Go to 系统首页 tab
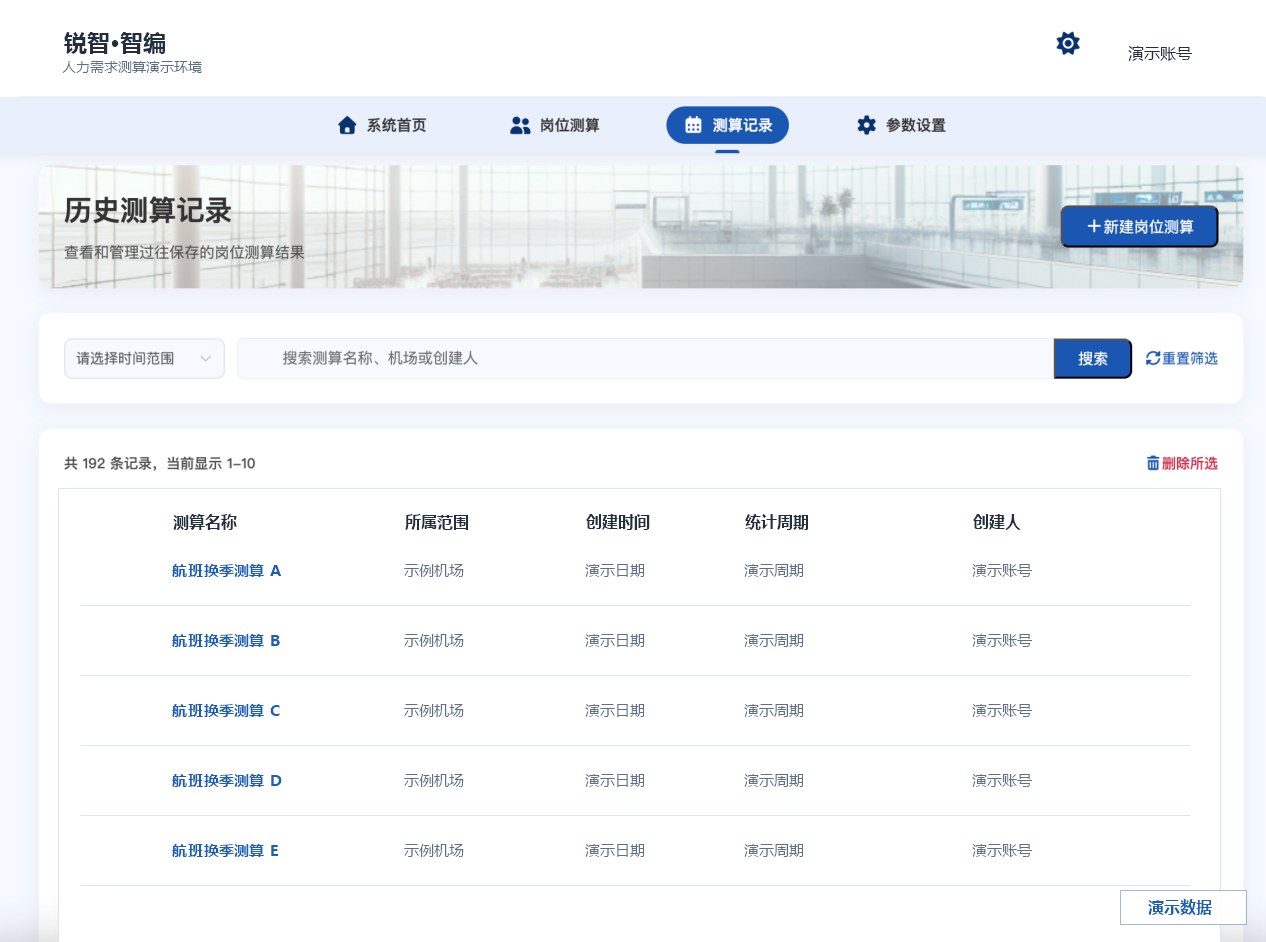 382,125
